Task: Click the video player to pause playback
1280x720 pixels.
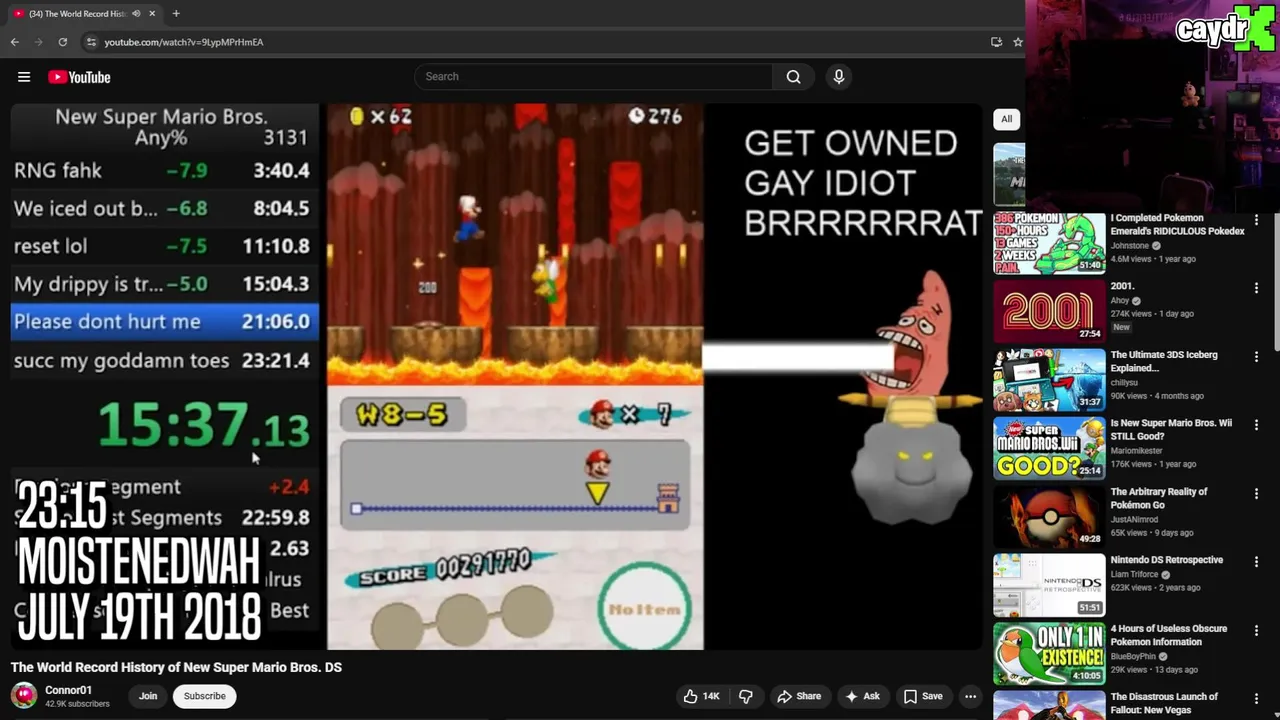Action: (x=496, y=377)
